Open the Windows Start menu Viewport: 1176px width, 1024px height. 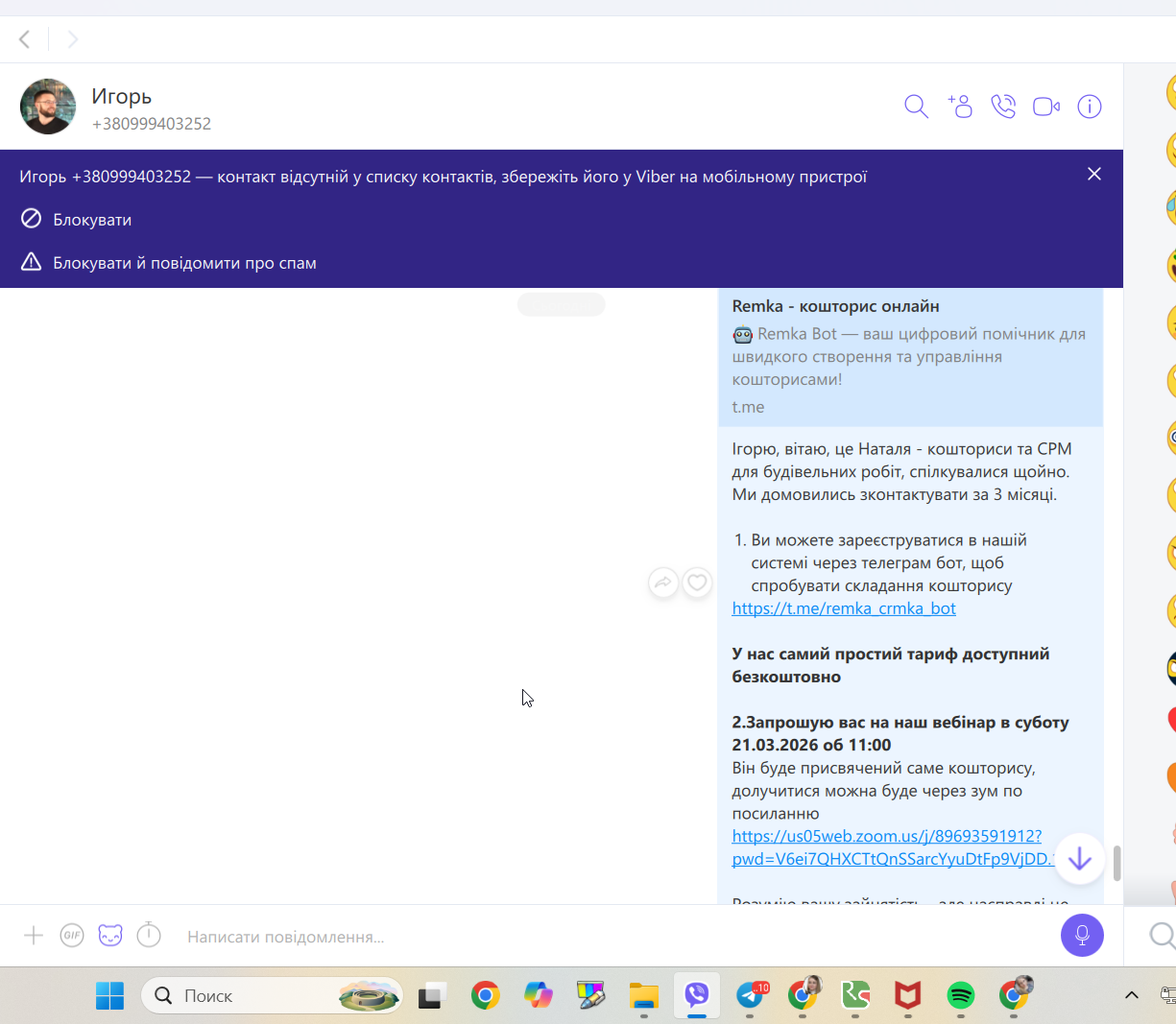[109, 996]
